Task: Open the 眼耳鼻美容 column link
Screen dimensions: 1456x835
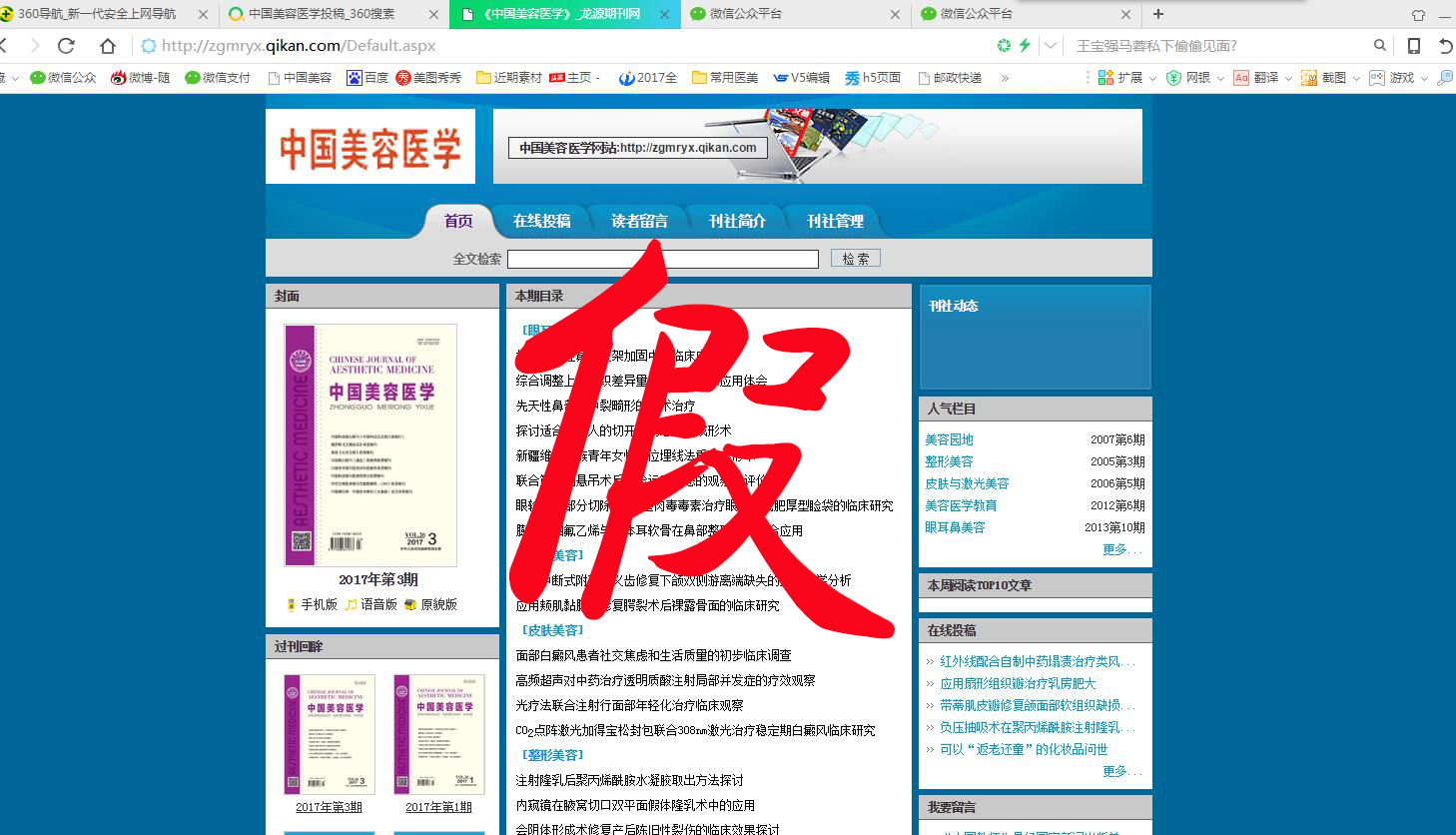Action: (955, 527)
